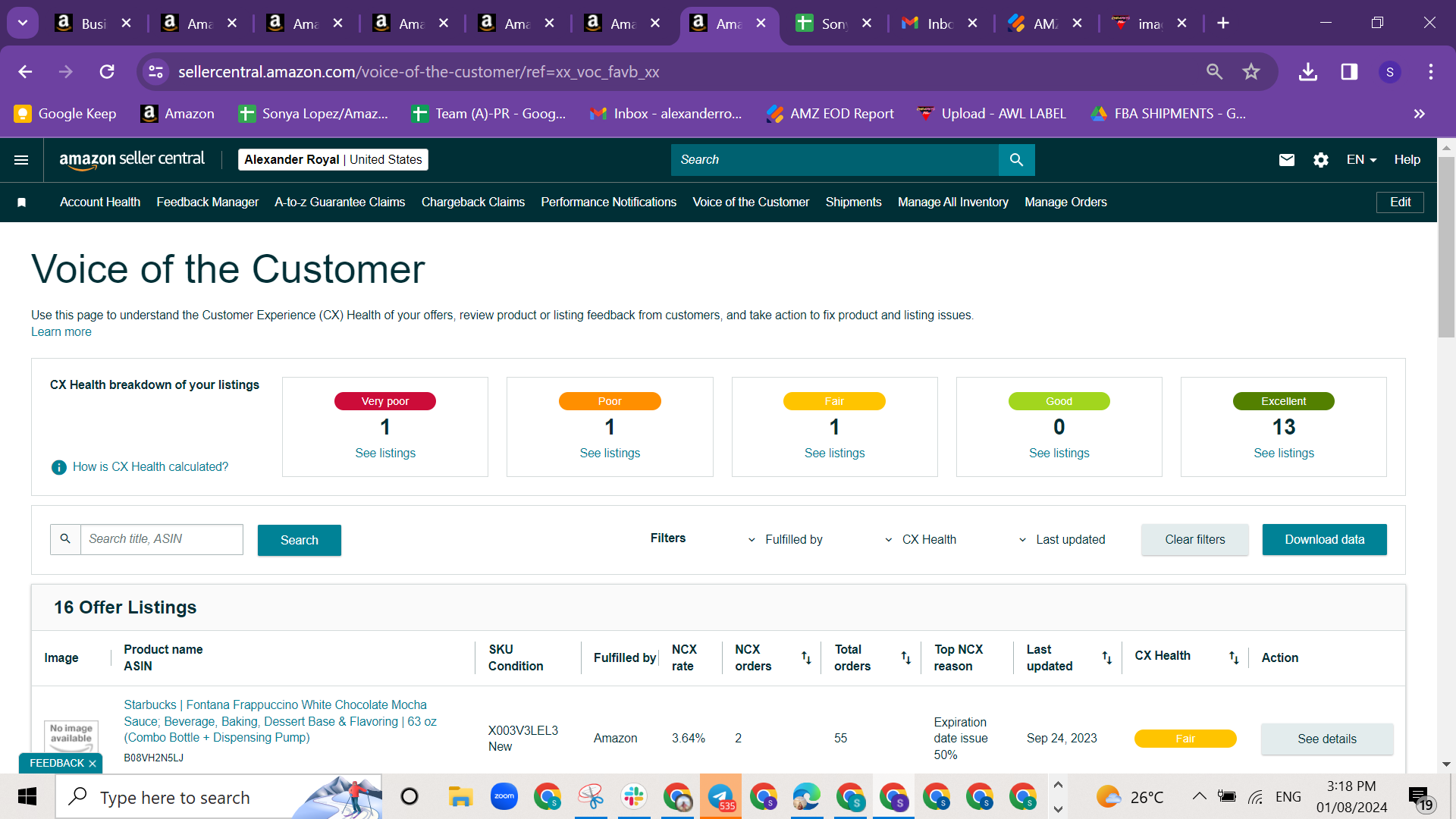Click the Seller Central header search box
The image size is (1456, 819).
[835, 160]
